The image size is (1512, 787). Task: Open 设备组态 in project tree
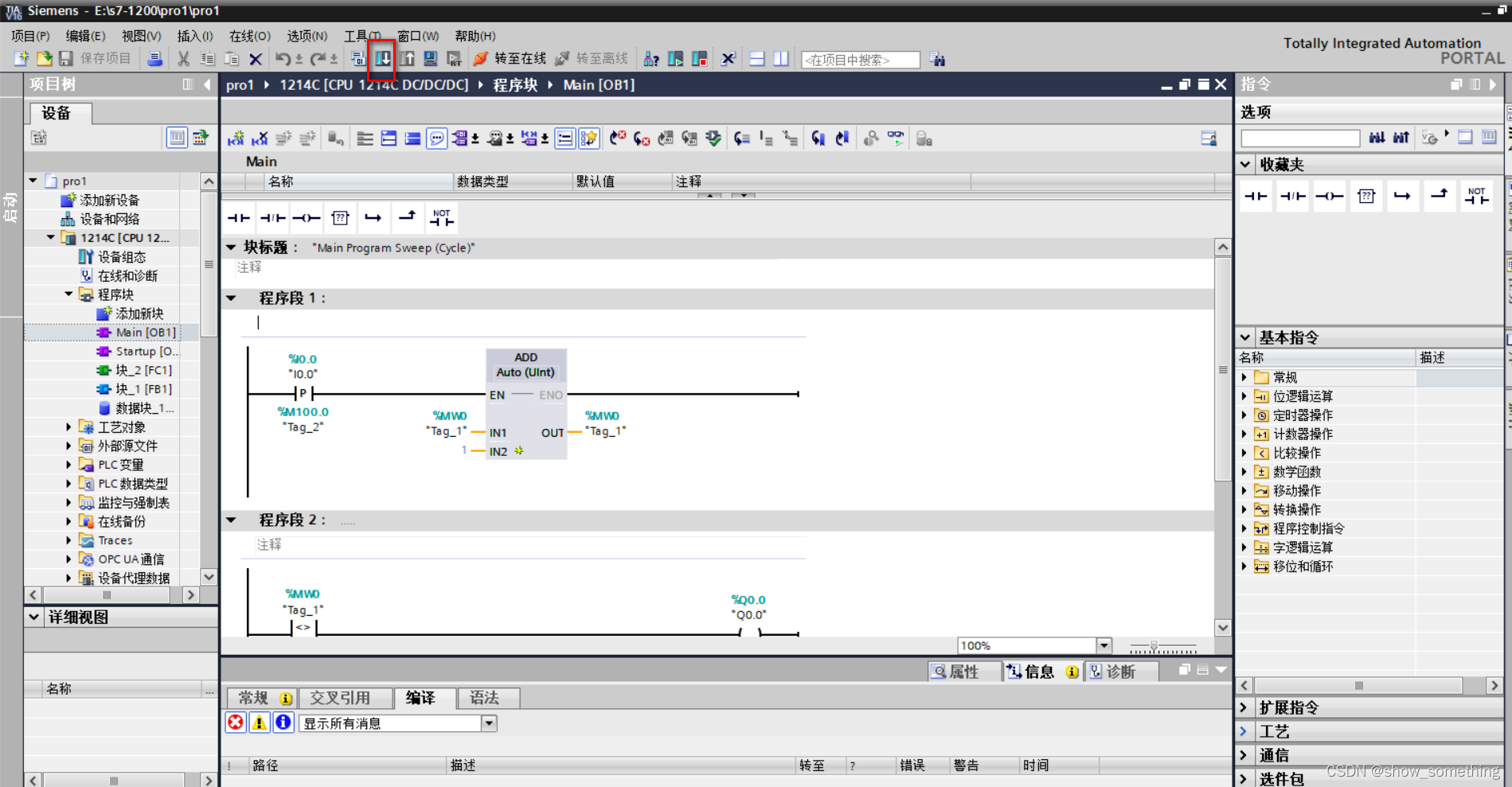click(x=122, y=256)
